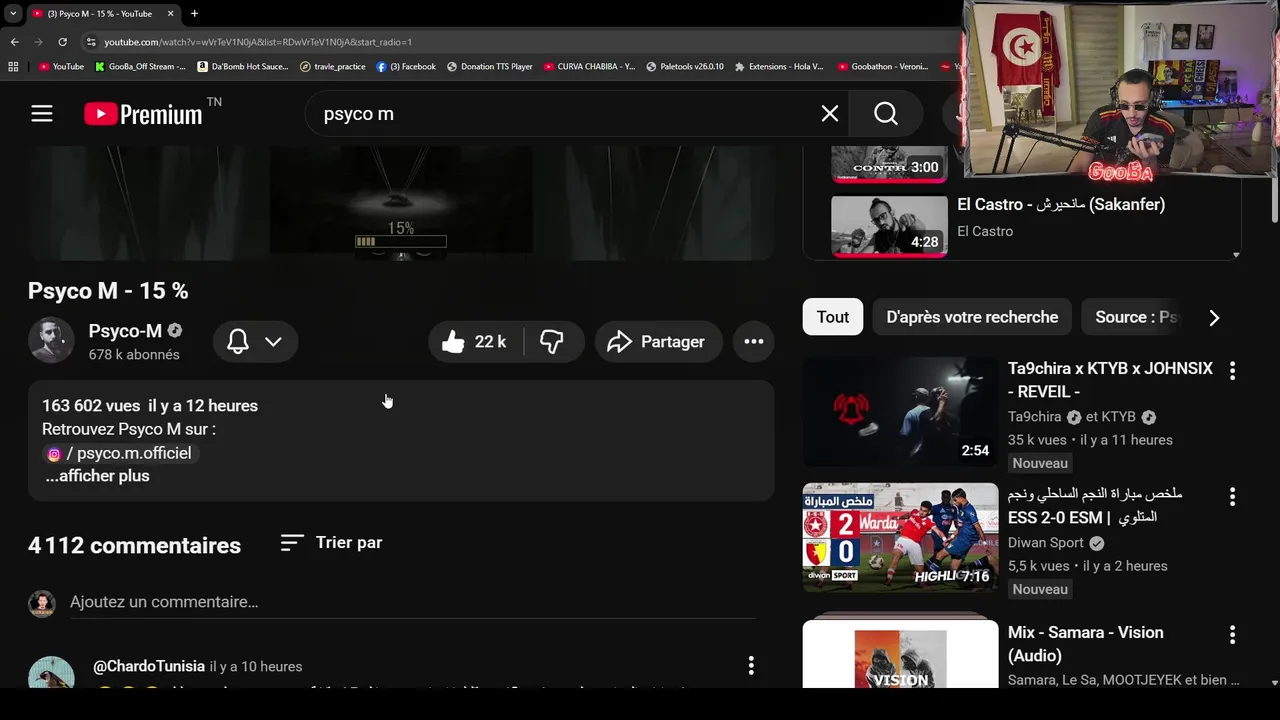This screenshot has height=720, width=1280.
Task: Add a comment in Ajoutez un commentaire field
Action: 412,602
